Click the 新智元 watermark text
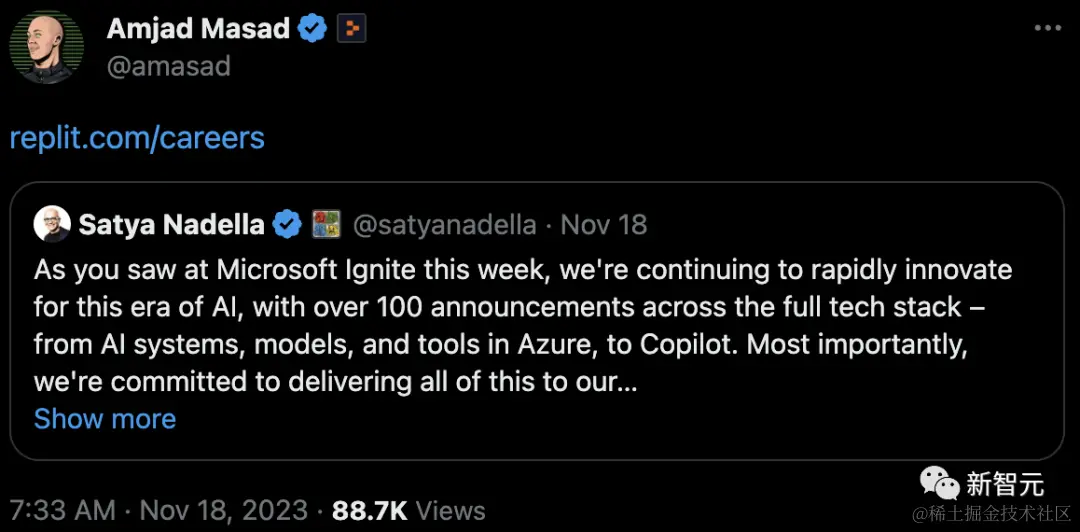This screenshot has width=1080, height=532. [x=1005, y=485]
